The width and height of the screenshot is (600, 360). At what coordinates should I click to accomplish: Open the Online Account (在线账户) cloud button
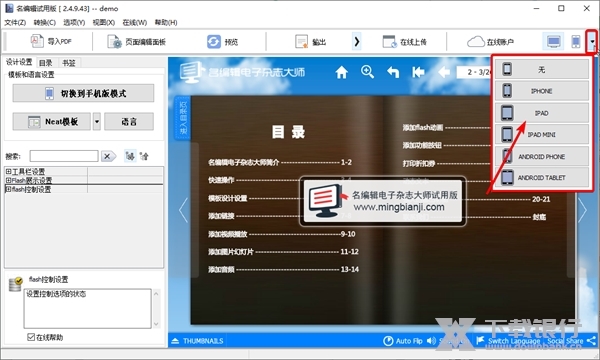(491, 42)
